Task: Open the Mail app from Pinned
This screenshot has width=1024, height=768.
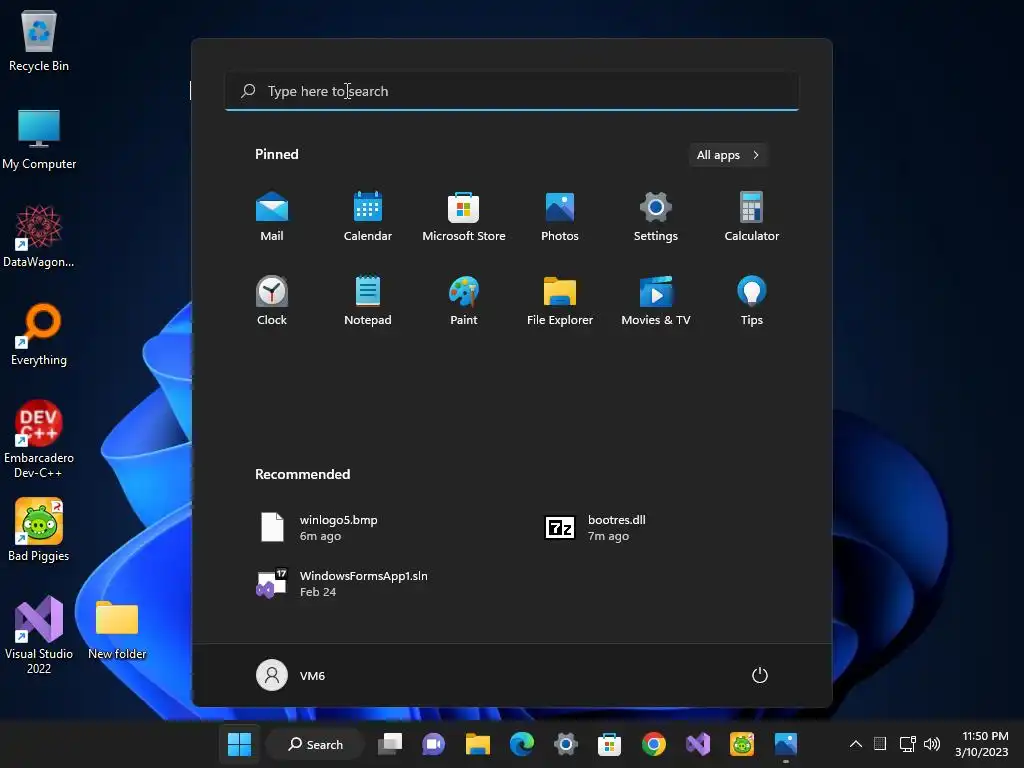Action: (x=272, y=217)
